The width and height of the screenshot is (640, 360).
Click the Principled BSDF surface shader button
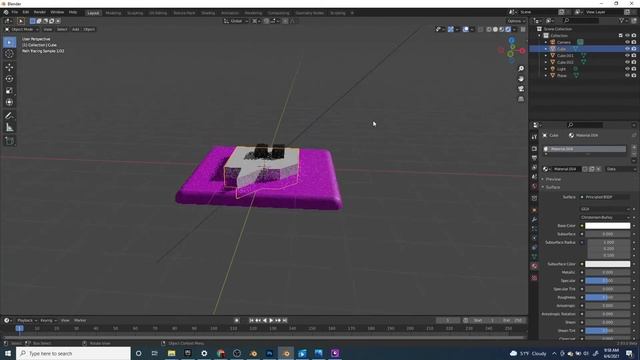pyautogui.click(x=605, y=197)
